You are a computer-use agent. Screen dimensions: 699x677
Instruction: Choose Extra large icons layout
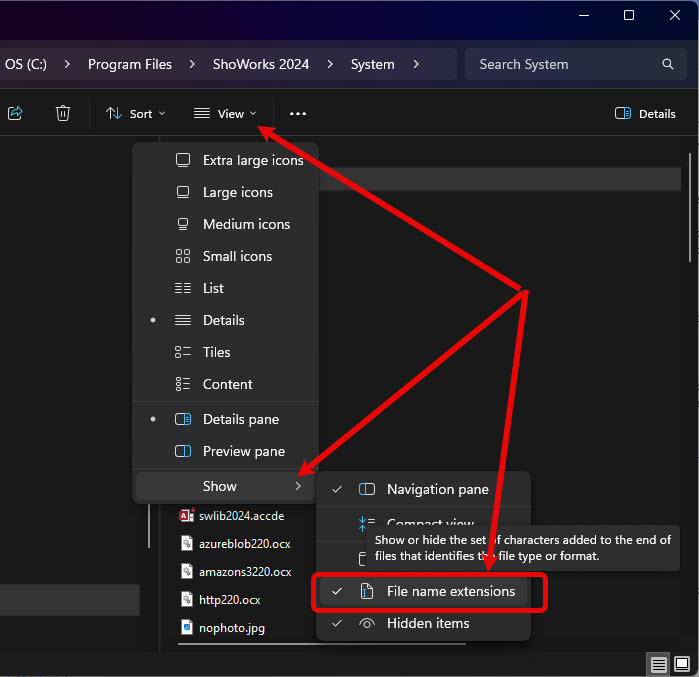pyautogui.click(x=252, y=160)
